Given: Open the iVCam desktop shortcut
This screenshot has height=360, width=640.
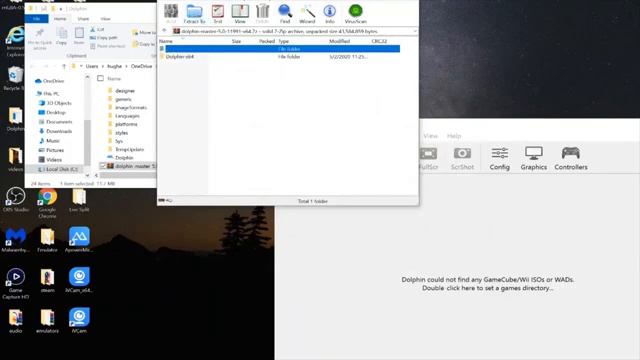Looking at the screenshot, I should (79, 321).
